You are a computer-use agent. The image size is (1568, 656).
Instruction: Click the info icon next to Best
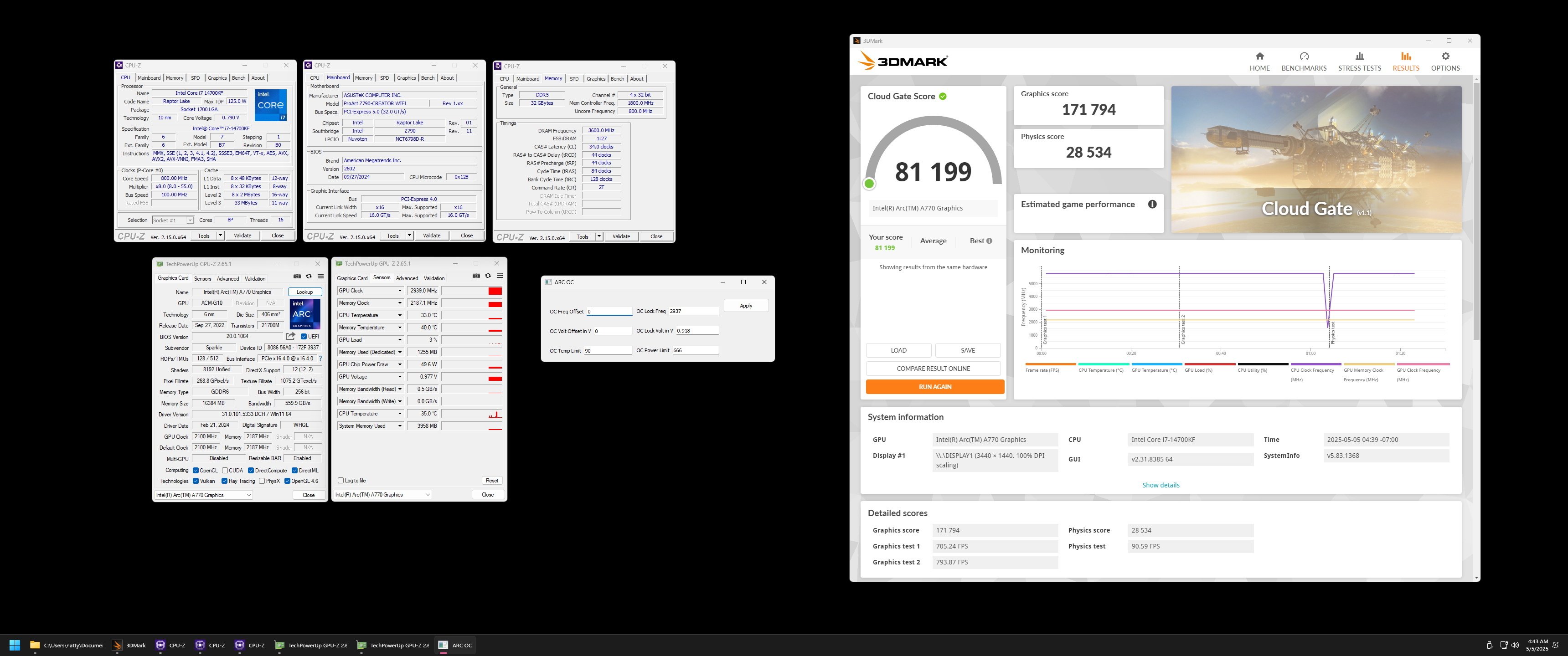point(989,241)
